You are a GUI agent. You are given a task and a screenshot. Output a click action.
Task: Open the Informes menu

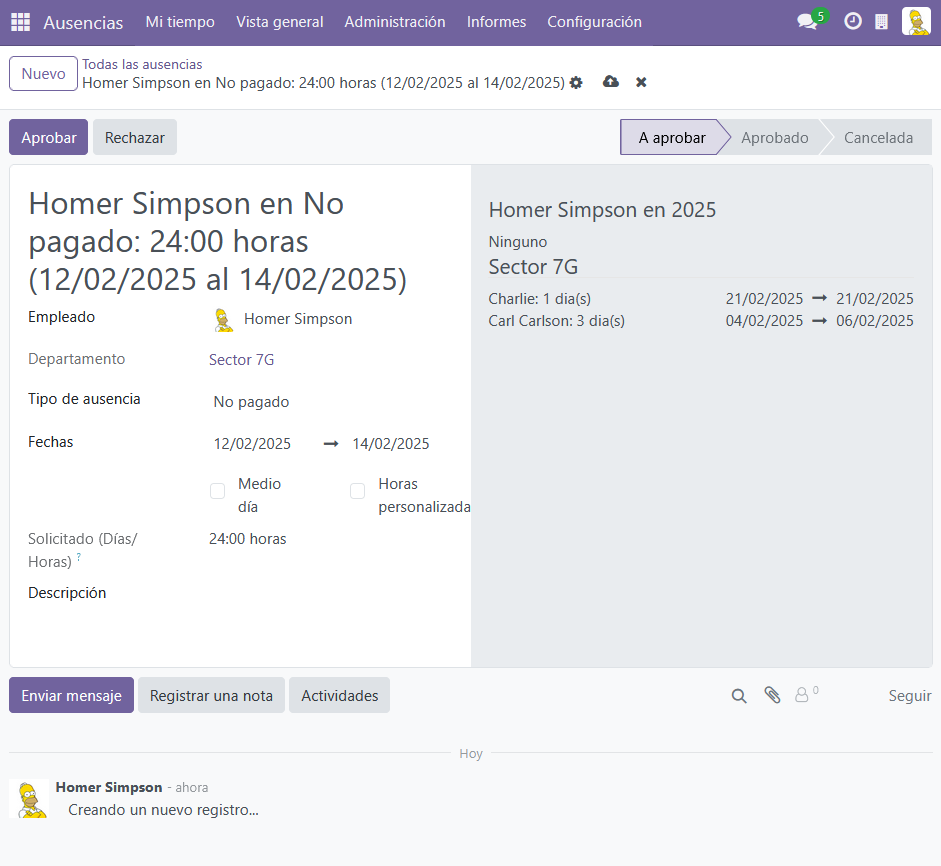496,22
